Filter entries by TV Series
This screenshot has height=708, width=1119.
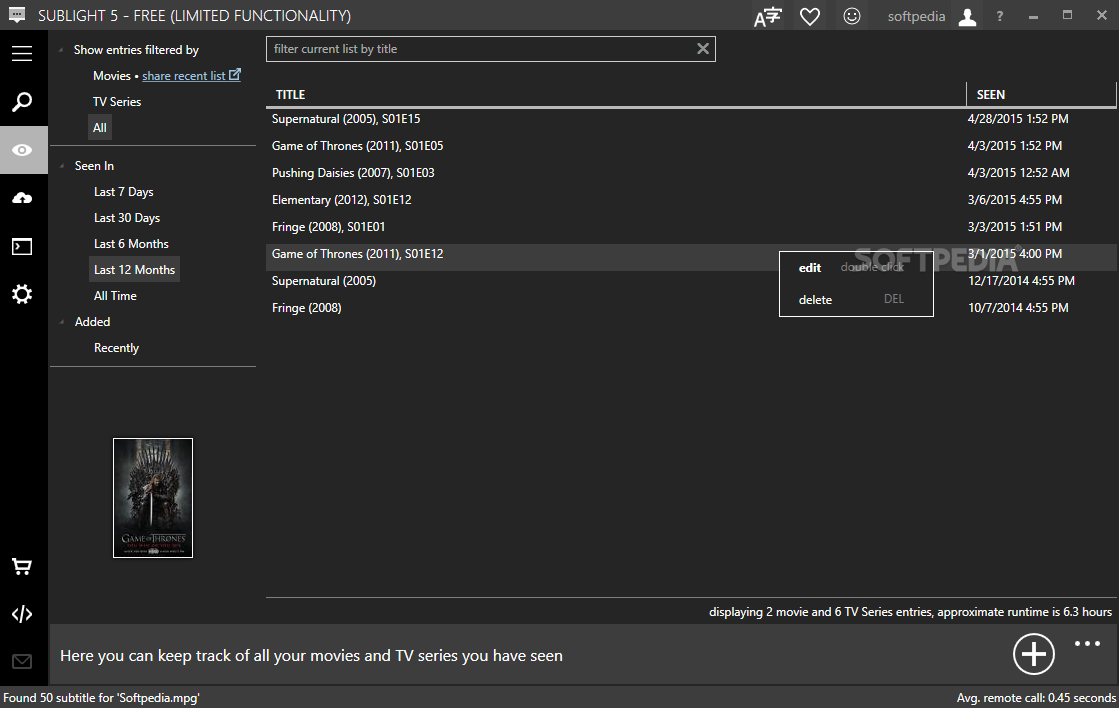point(117,101)
